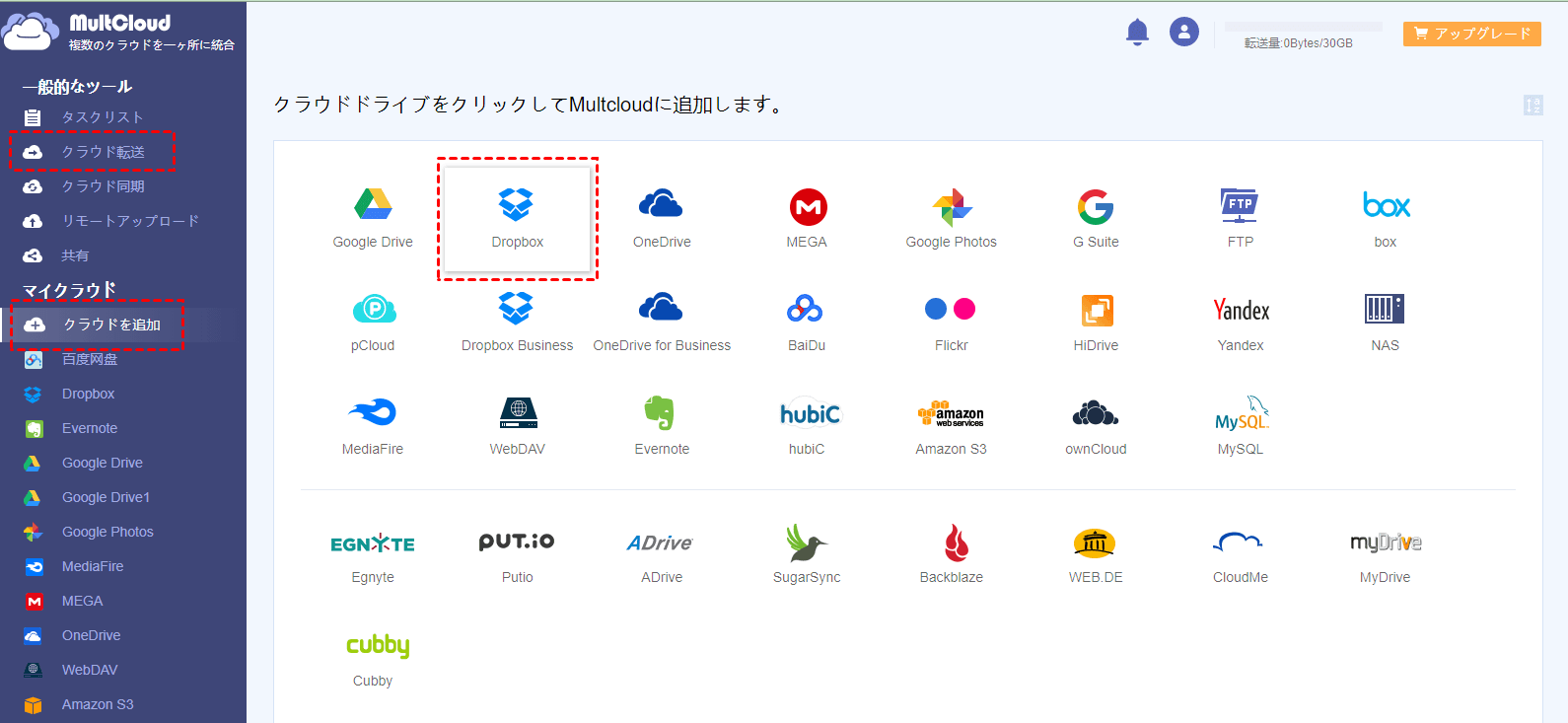Select the G Suite cloud option

coord(1096,219)
